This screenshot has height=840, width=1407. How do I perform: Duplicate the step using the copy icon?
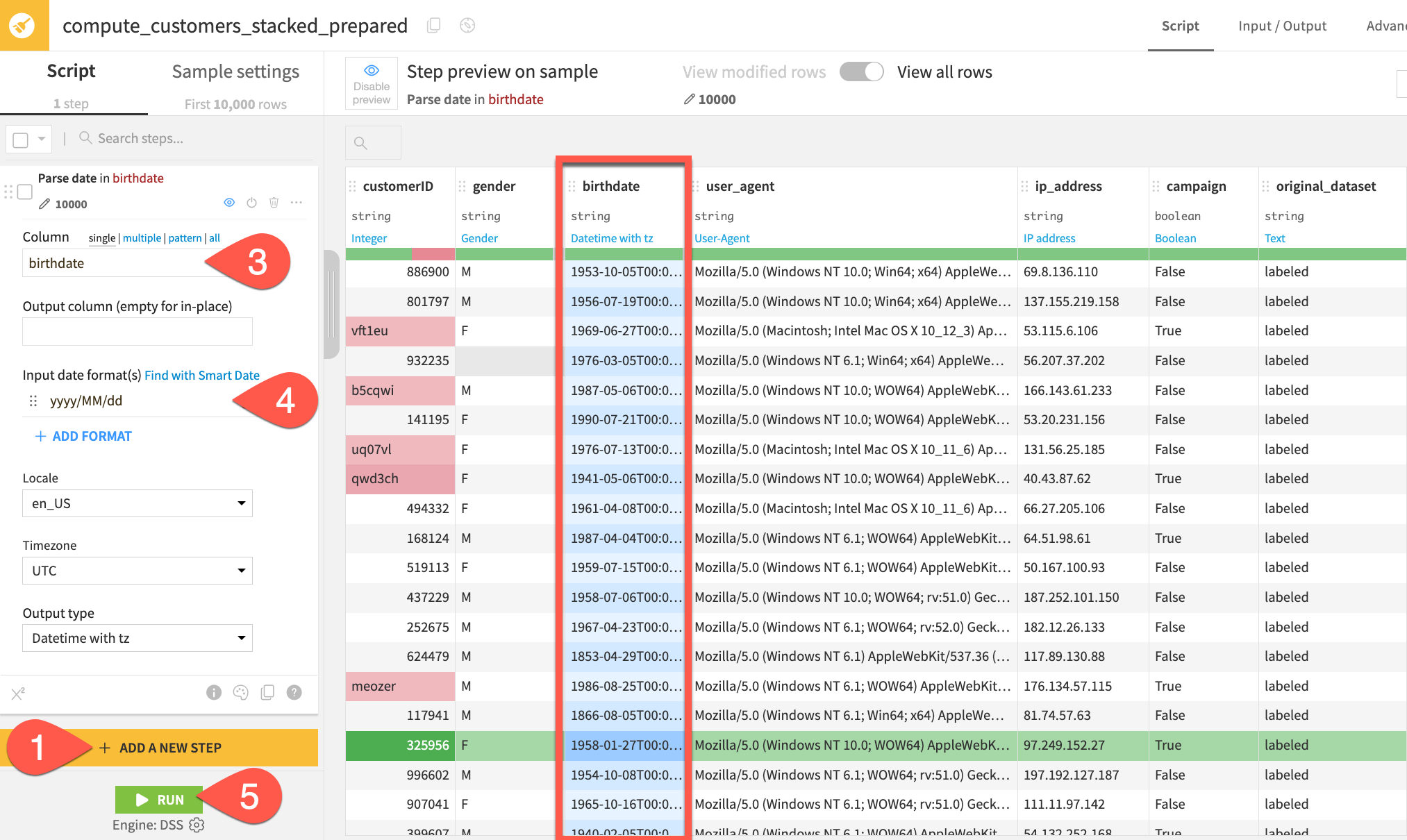267,692
